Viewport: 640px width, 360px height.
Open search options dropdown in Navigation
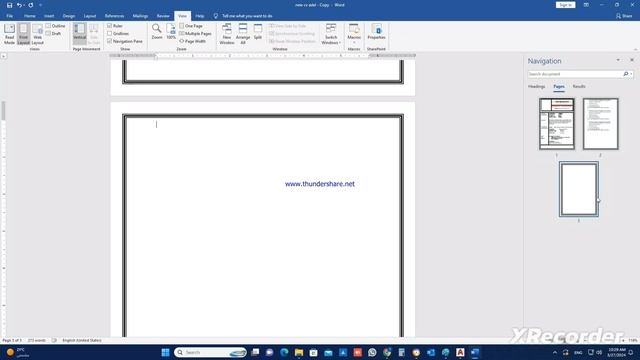click(631, 74)
